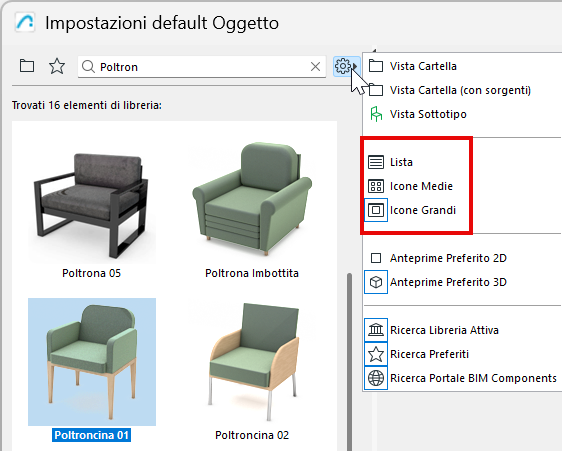
Task: Click the folder icon beside Vista Cartella
Action: pyautogui.click(x=376, y=66)
